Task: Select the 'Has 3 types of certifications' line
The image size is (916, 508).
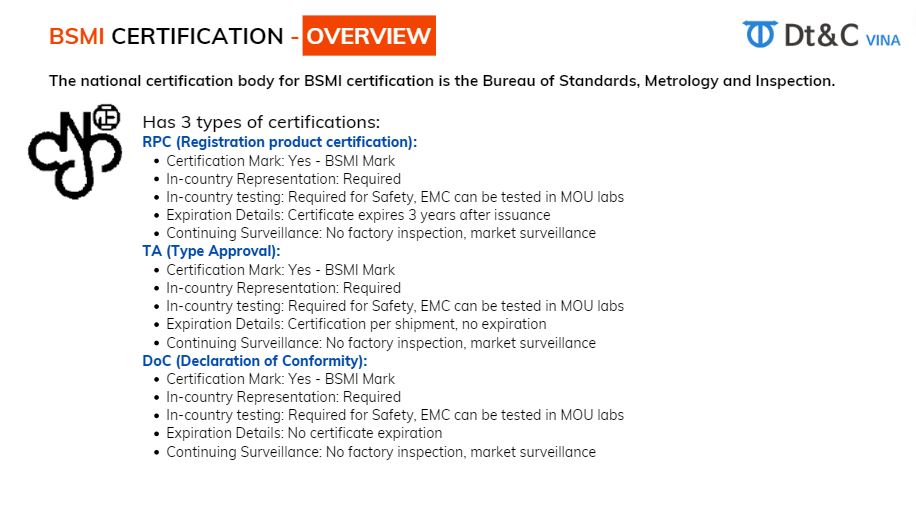Action: click(261, 122)
